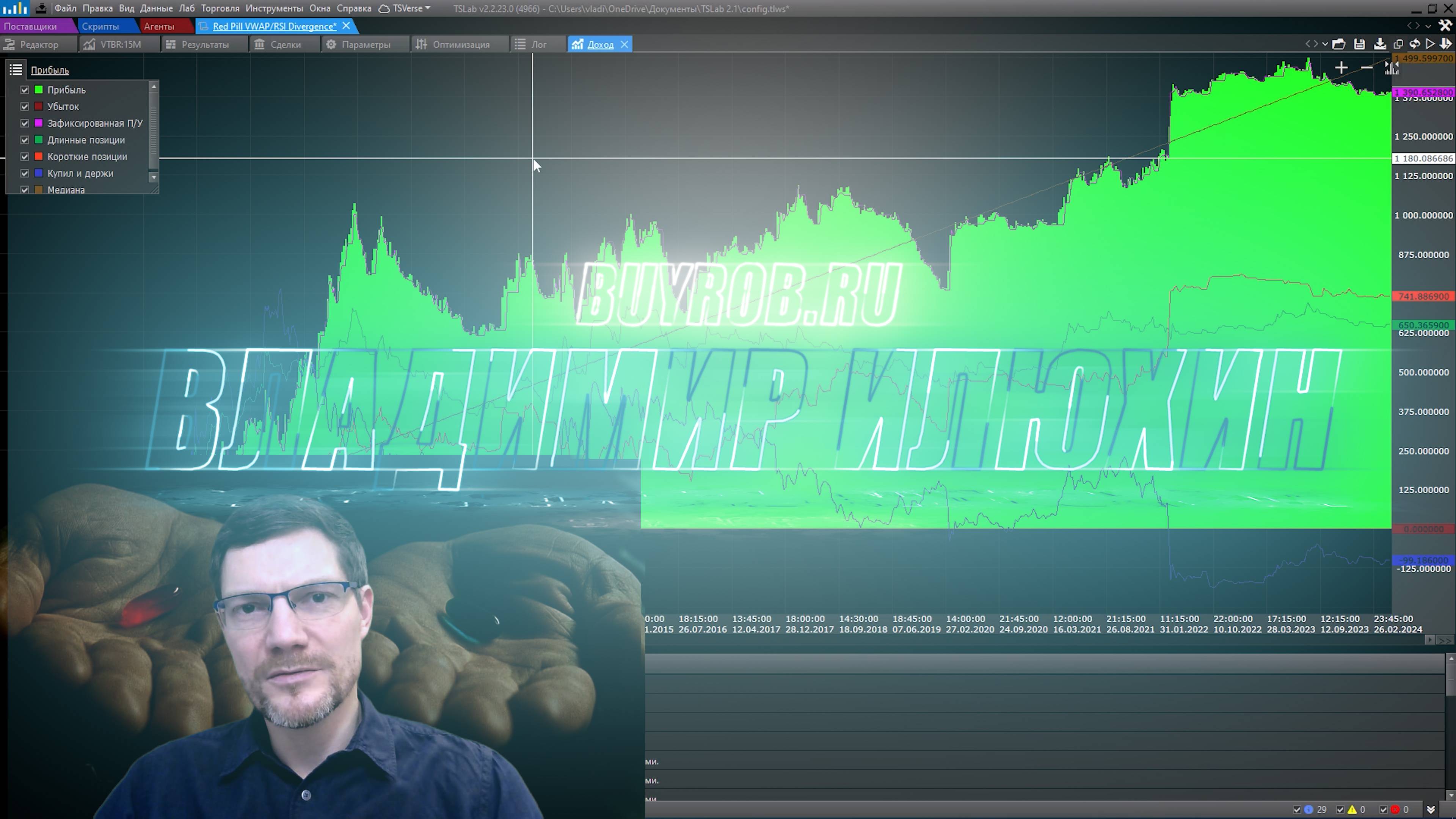The image size is (1456, 819).
Task: Click the magenta Зафиксированная П/У color swatch
Action: click(x=39, y=123)
